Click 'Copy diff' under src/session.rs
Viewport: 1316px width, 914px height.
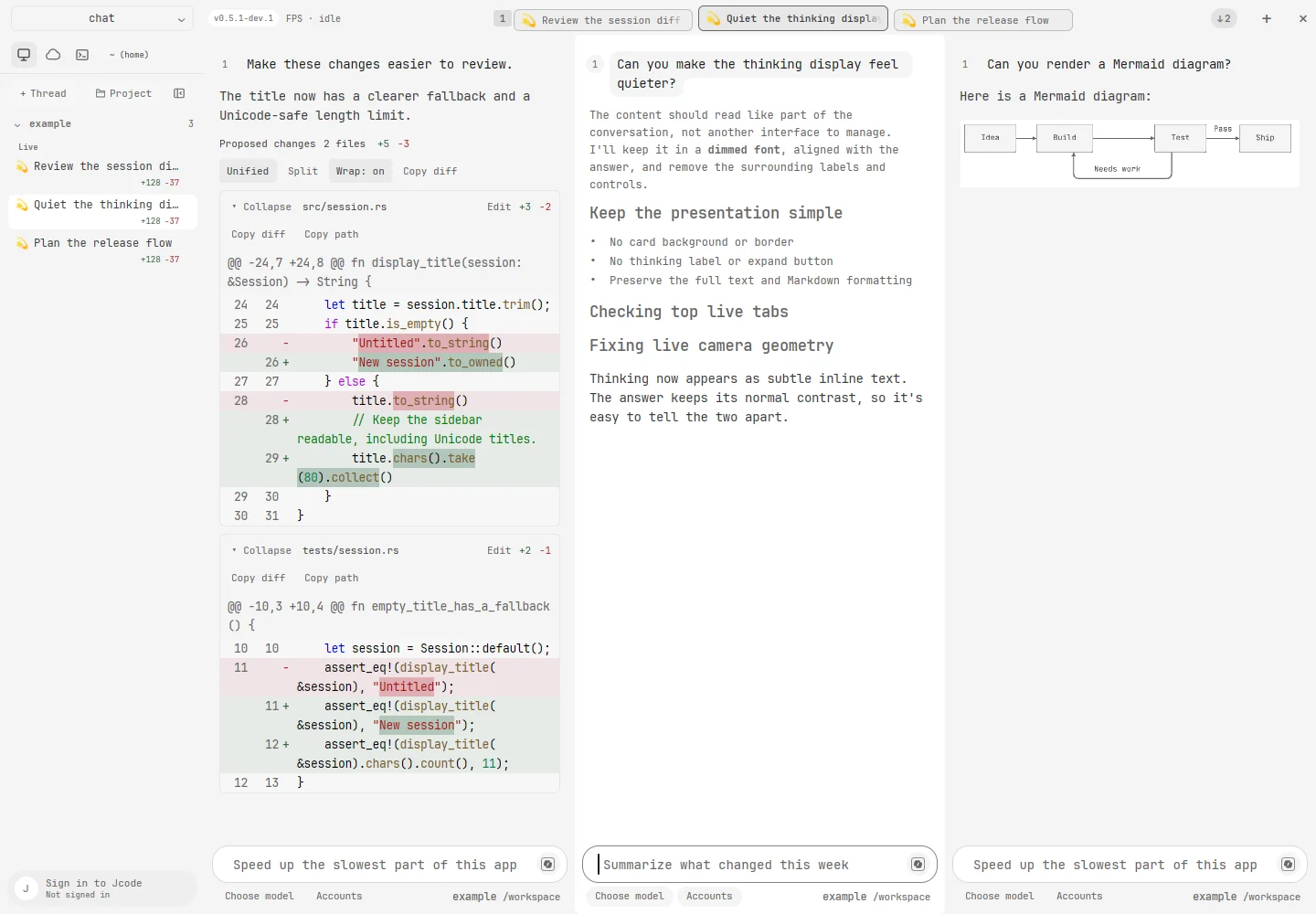click(x=259, y=235)
